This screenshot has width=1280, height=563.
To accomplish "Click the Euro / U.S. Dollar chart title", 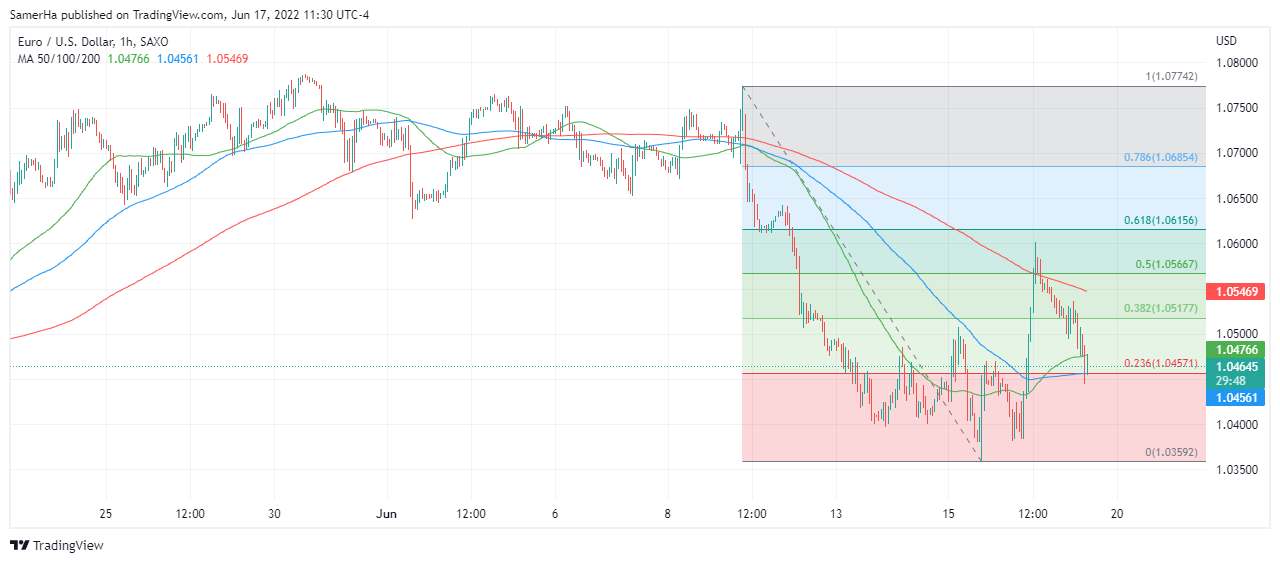I will click(x=93, y=41).
